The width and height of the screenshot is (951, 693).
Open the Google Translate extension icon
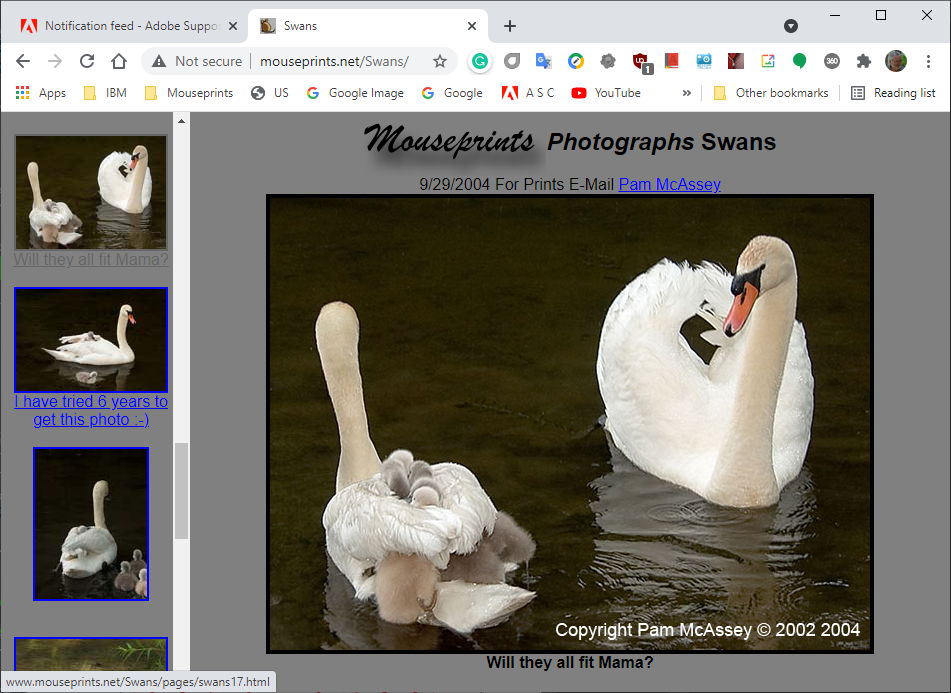[x=543, y=61]
